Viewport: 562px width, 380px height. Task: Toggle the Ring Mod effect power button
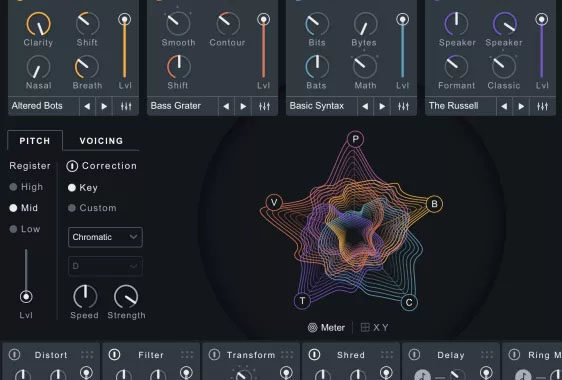pos(514,355)
